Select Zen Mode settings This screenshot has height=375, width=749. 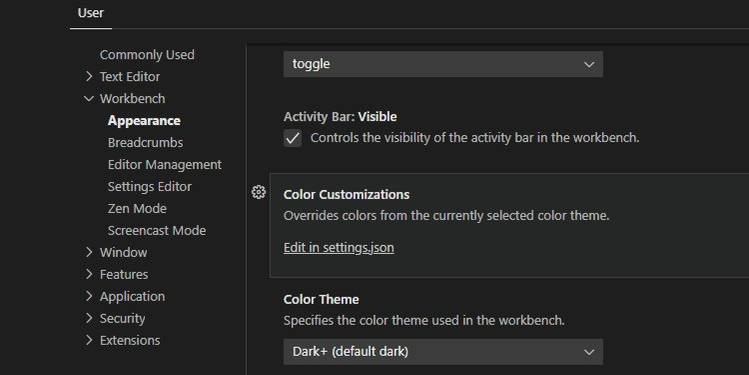coord(137,208)
